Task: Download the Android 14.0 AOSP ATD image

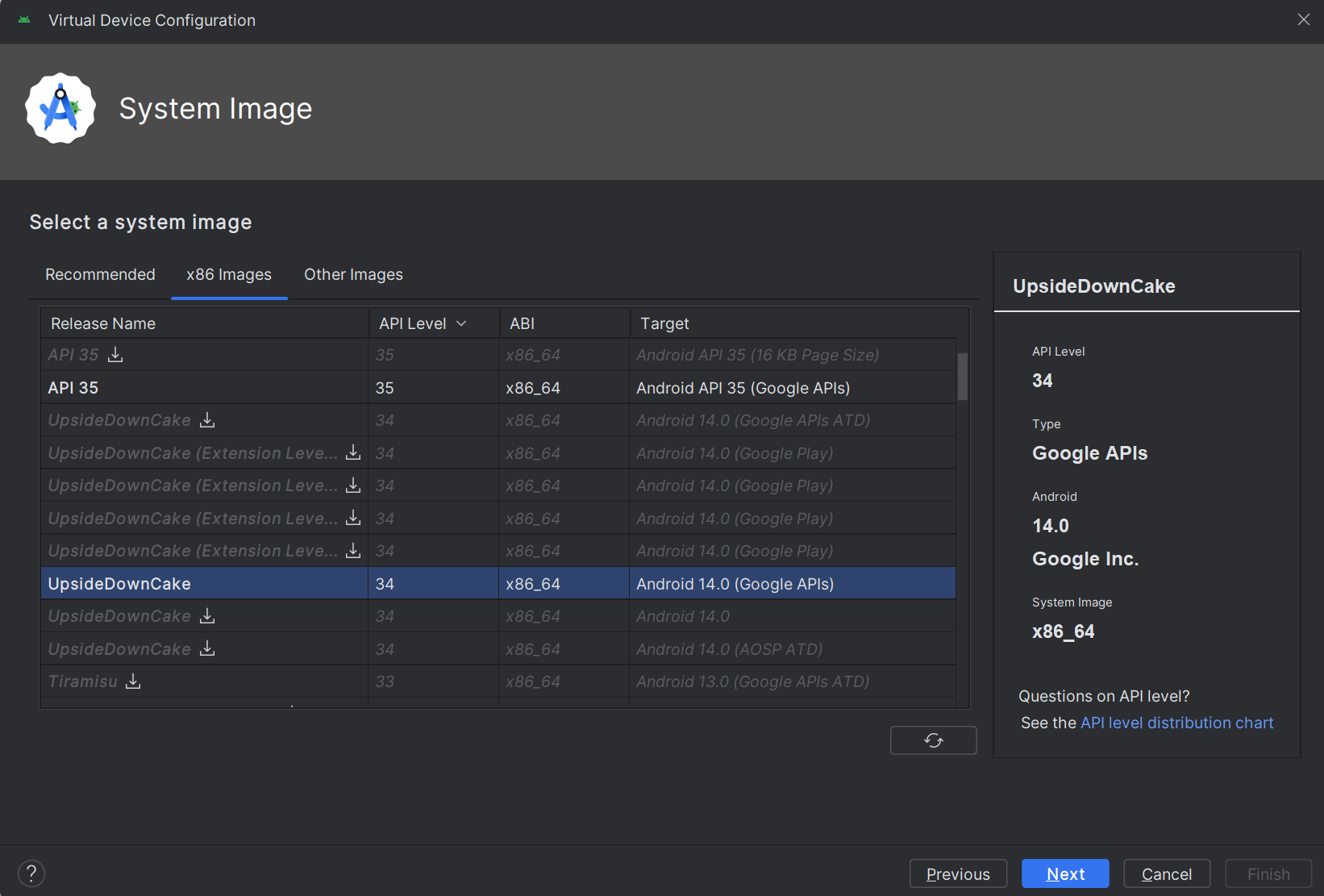Action: pyautogui.click(x=206, y=649)
